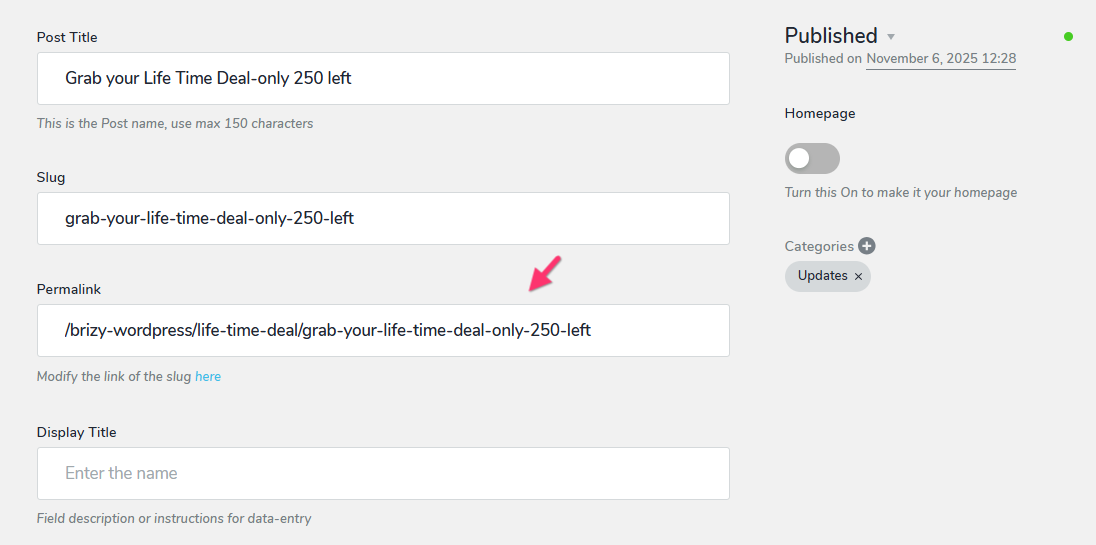Open the Published status dropdown arrow
The height and width of the screenshot is (545, 1096).
[x=890, y=36]
